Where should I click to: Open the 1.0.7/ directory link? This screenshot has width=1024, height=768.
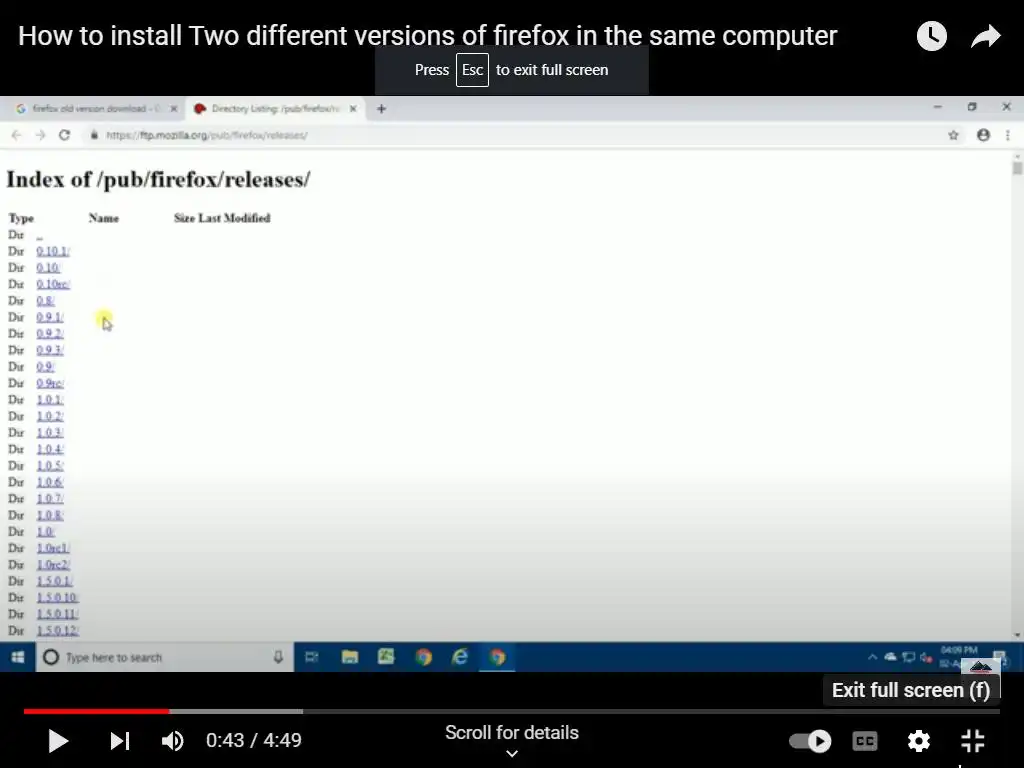[x=50, y=498]
